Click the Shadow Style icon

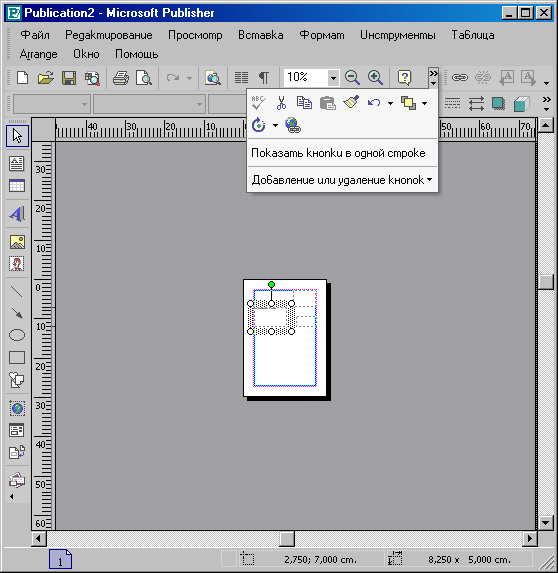498,103
